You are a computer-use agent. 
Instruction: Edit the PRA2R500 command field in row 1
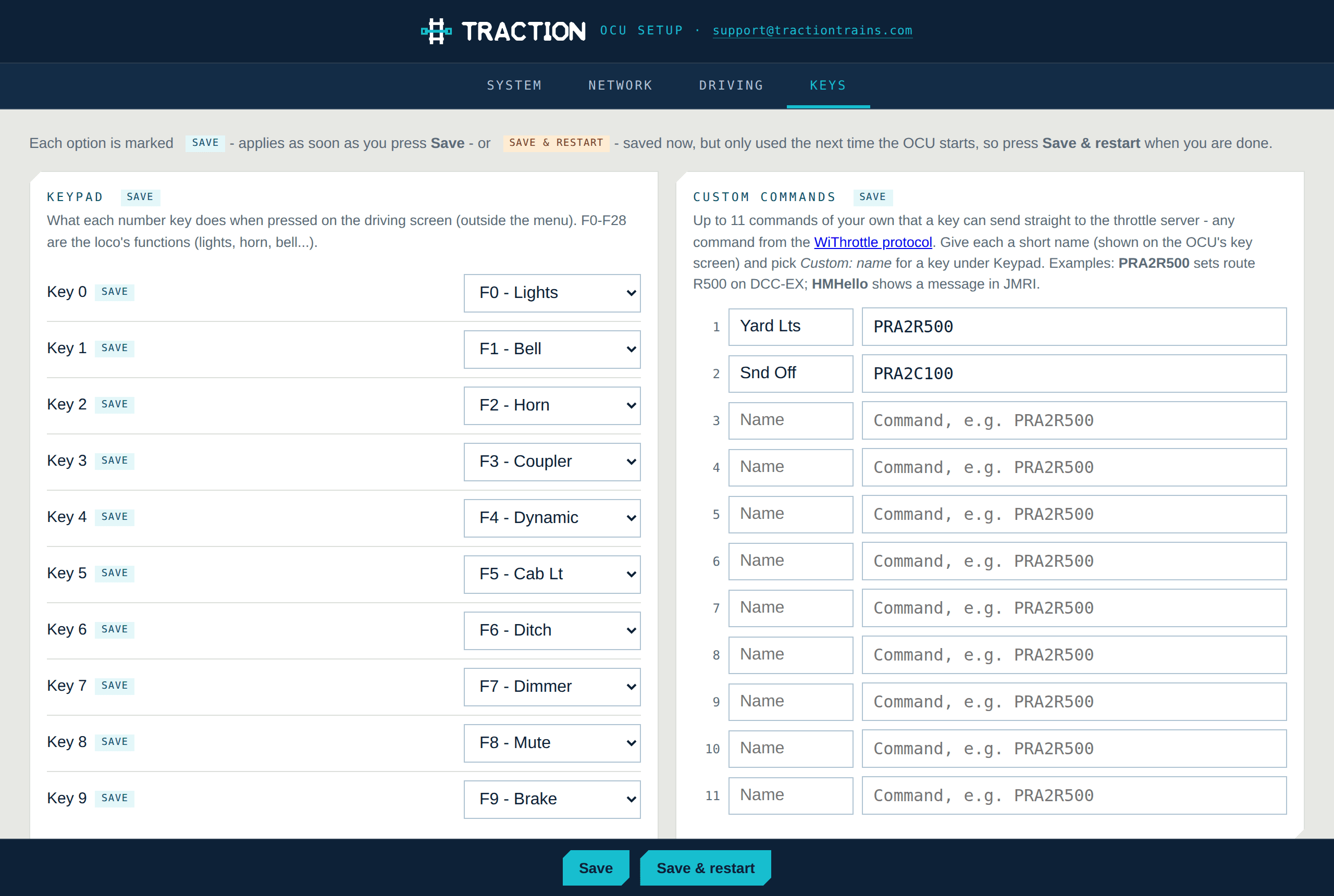pos(1074,326)
